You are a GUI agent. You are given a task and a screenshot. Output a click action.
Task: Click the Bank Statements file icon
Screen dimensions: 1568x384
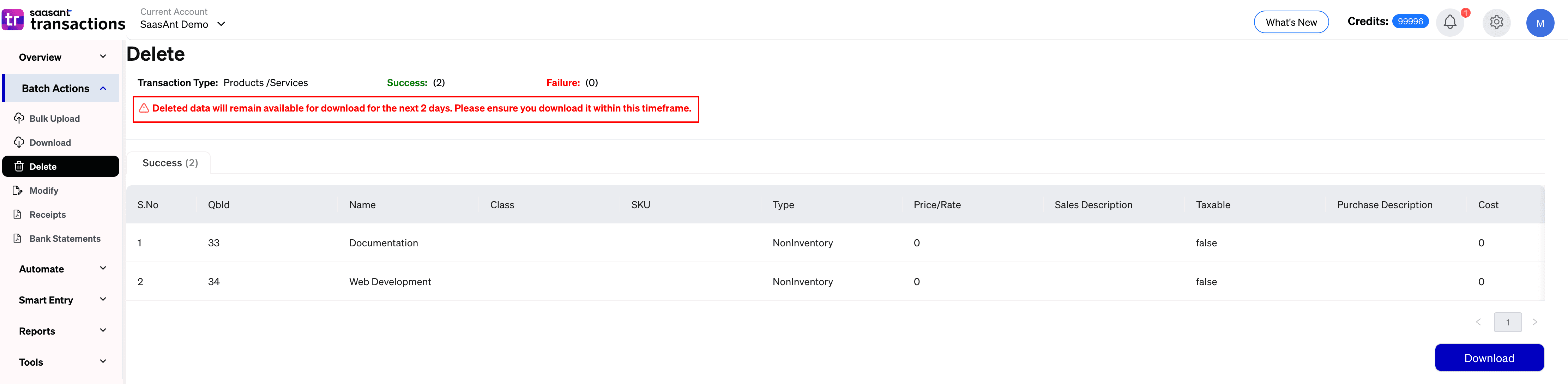pyautogui.click(x=18, y=239)
